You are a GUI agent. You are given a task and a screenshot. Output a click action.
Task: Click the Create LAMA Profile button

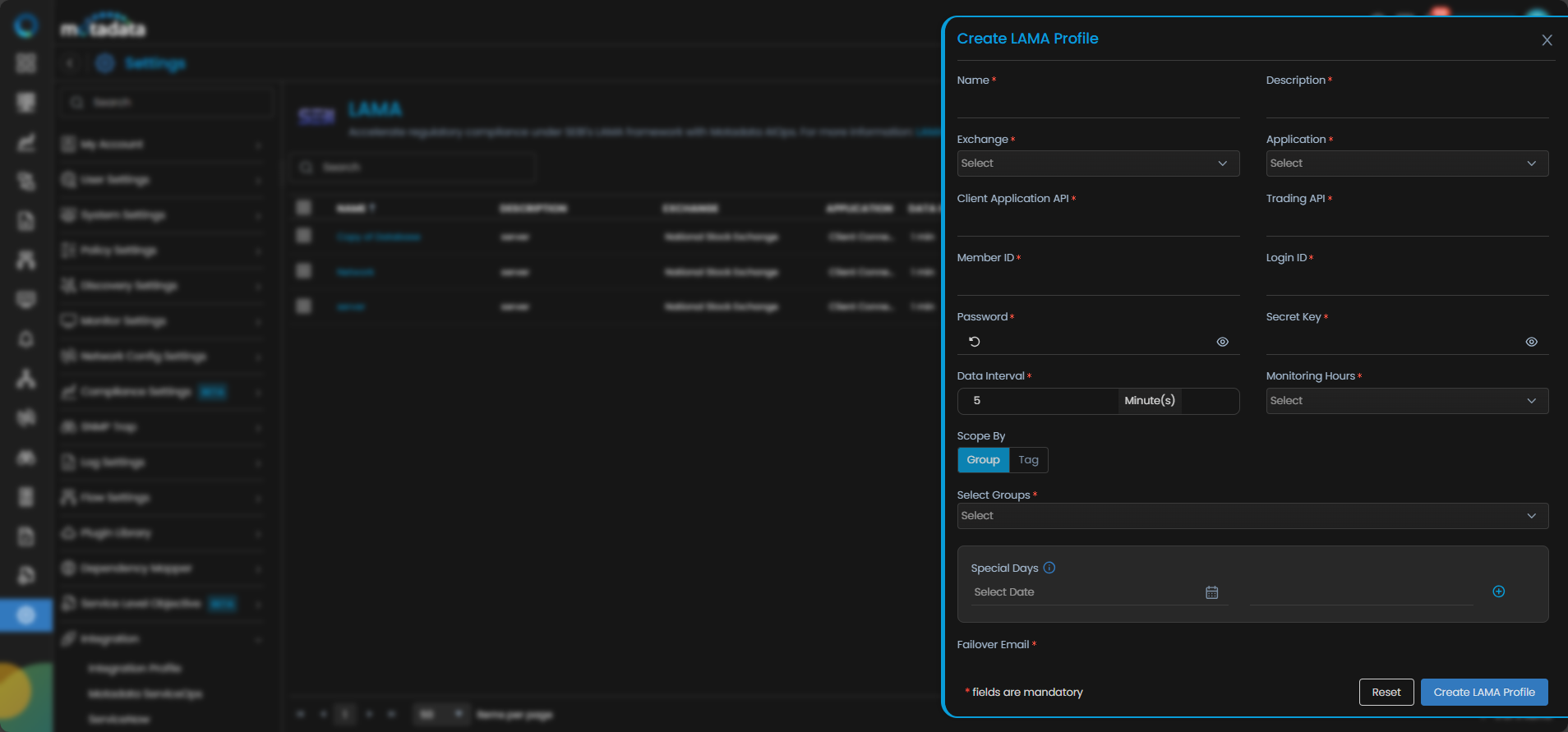coord(1483,692)
